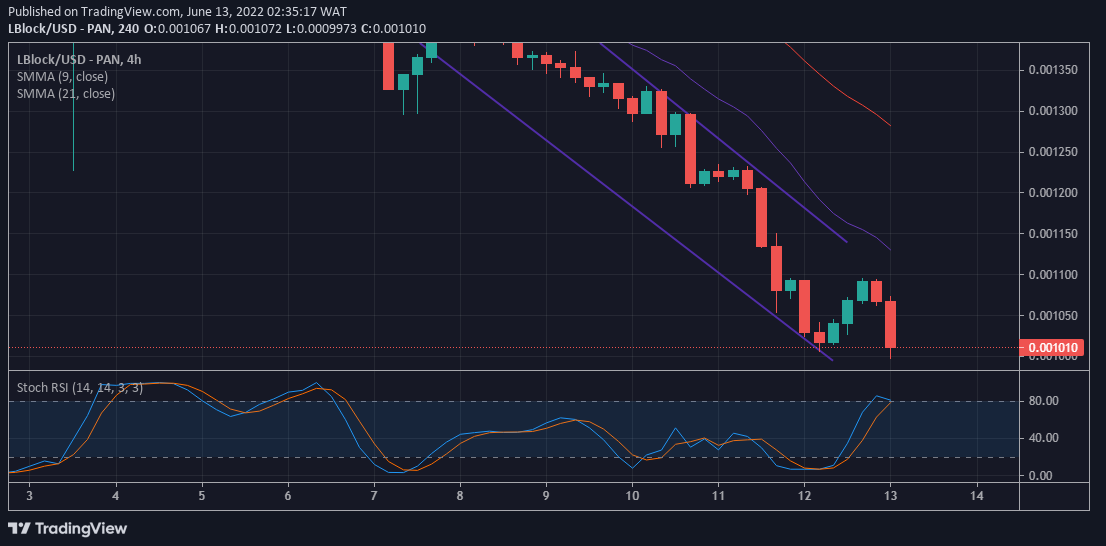1106x546 pixels.
Task: Click the latest red candle at date 13
Action: pyautogui.click(x=890, y=324)
